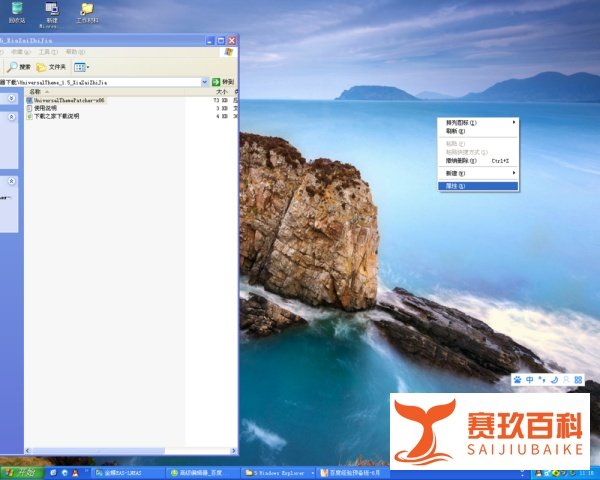Expand the address bar dropdown arrow

[x=205, y=82]
